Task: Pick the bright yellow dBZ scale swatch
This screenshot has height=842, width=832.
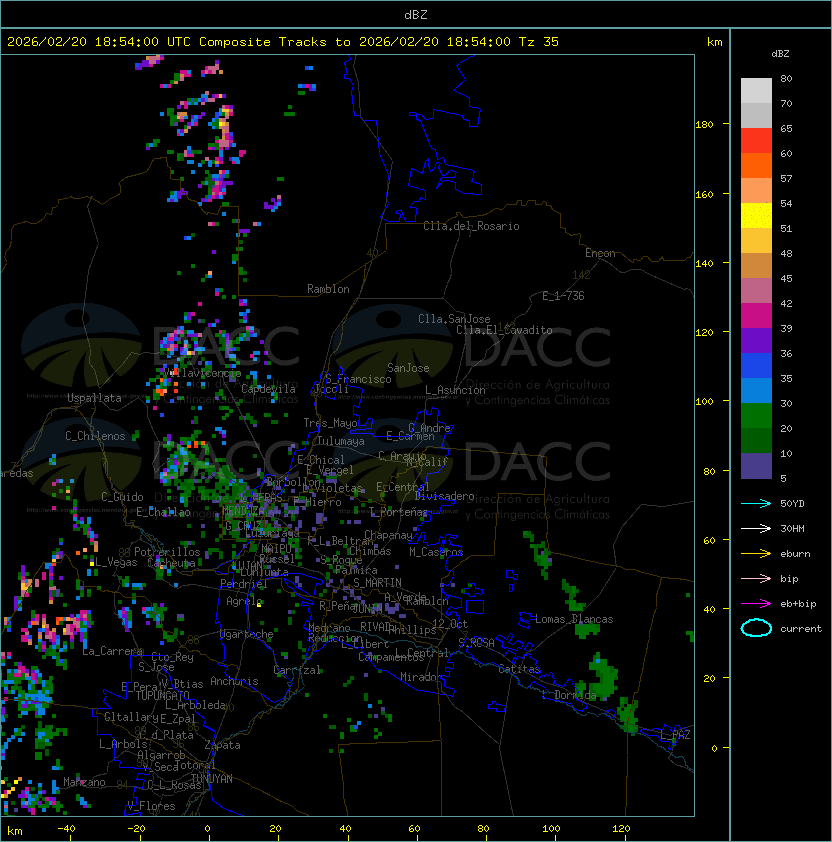Action: pos(756,216)
